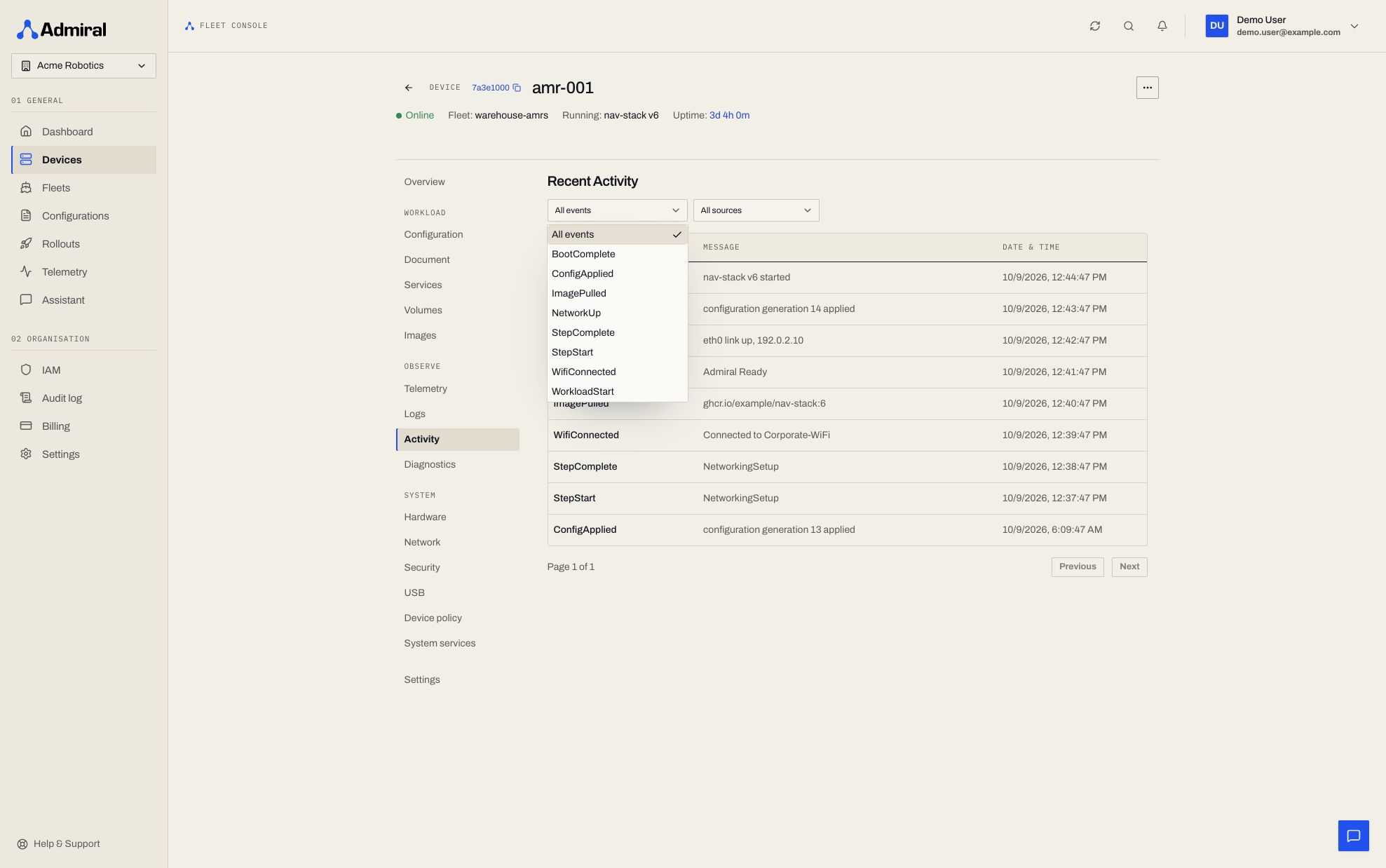Pick NetworkUp from the events dropdown
This screenshot has height=868, width=1386.
tap(617, 313)
